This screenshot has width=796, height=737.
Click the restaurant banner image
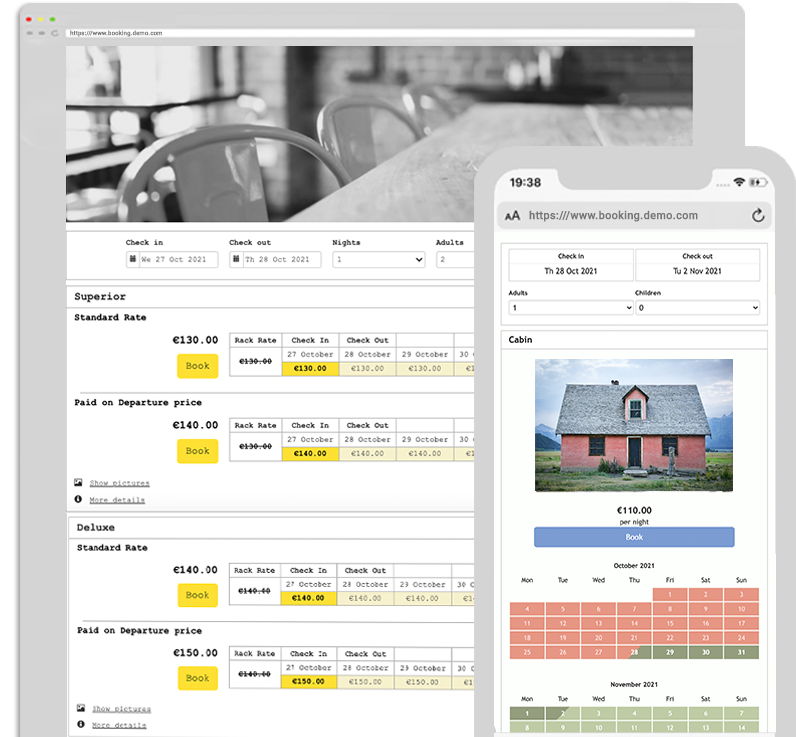point(379,134)
